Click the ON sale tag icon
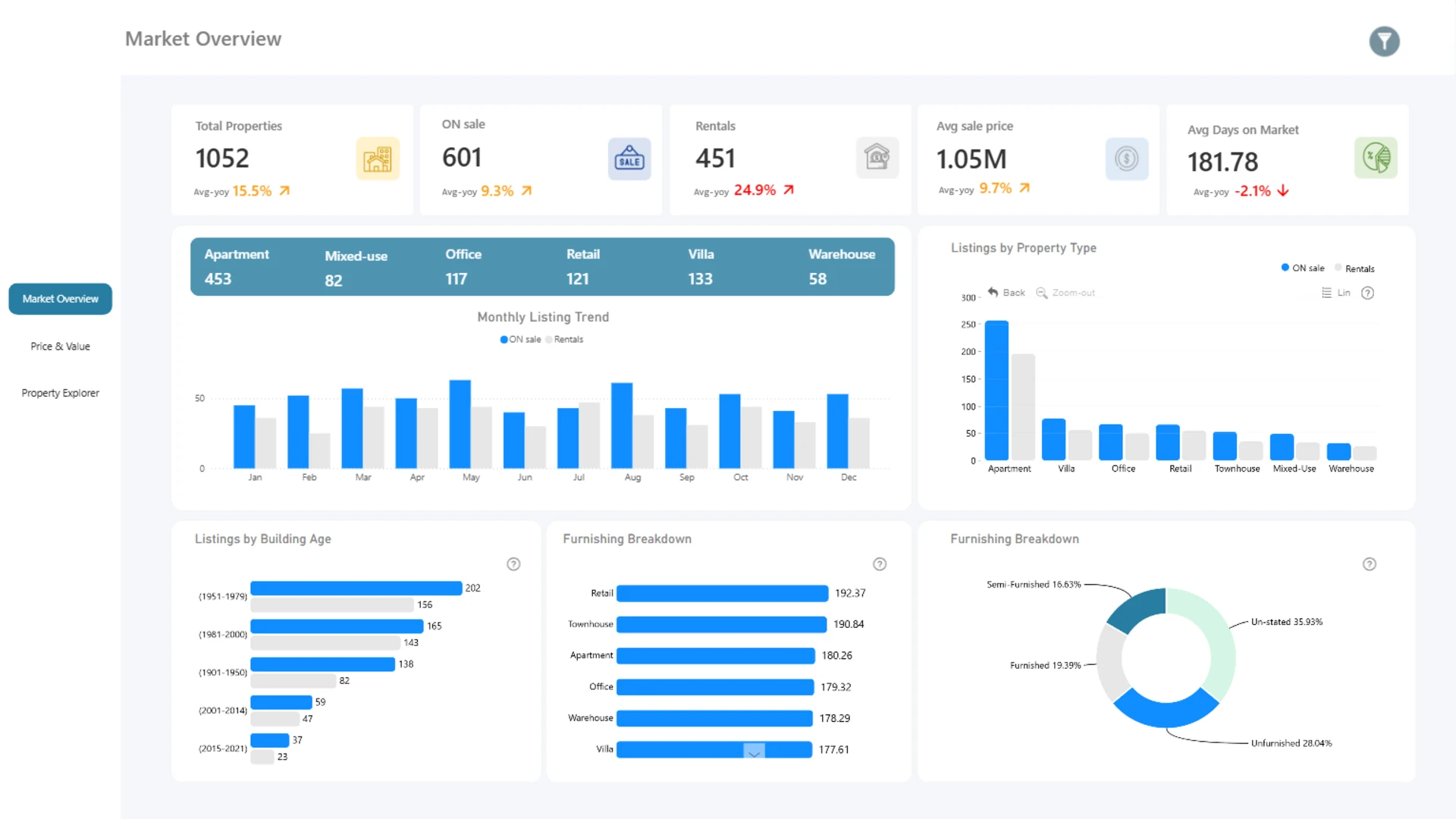 (x=629, y=158)
